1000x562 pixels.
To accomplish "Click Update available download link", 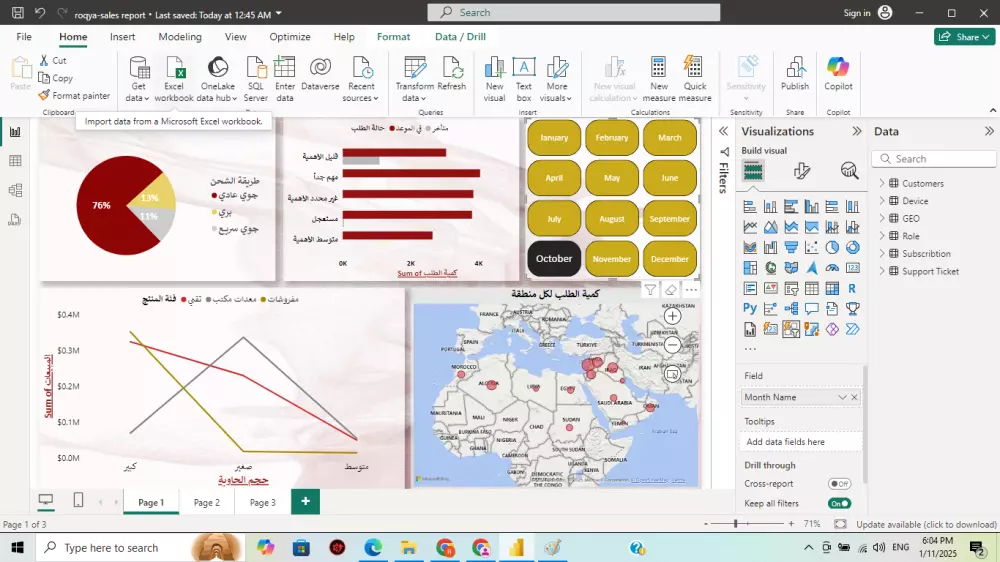I will (926, 524).
